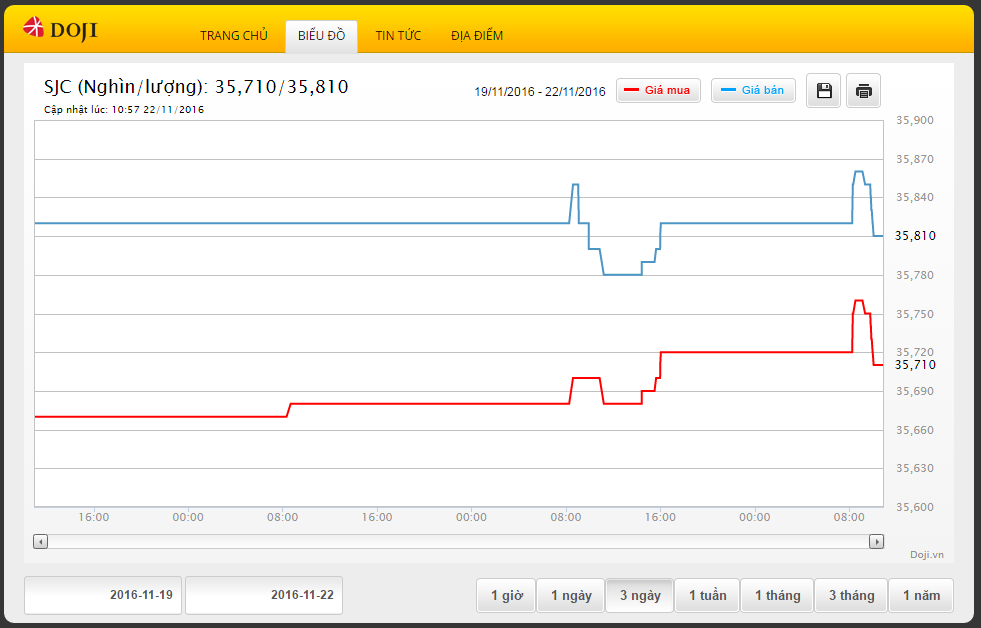Click the current sell price label 35,810
This screenshot has height=628, width=981.
click(x=915, y=236)
